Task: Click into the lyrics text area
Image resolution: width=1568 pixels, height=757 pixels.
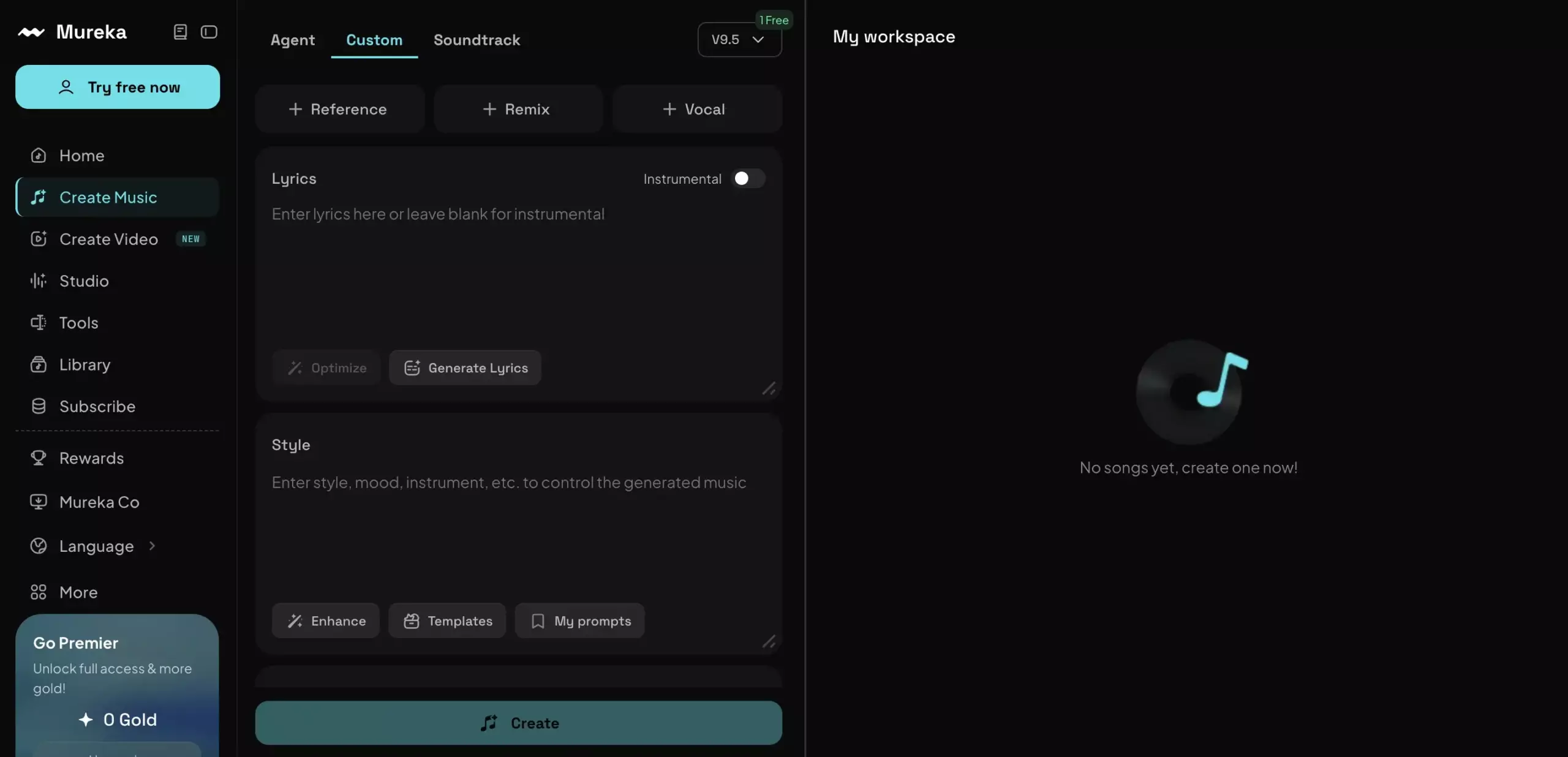Action: pyautogui.click(x=518, y=273)
